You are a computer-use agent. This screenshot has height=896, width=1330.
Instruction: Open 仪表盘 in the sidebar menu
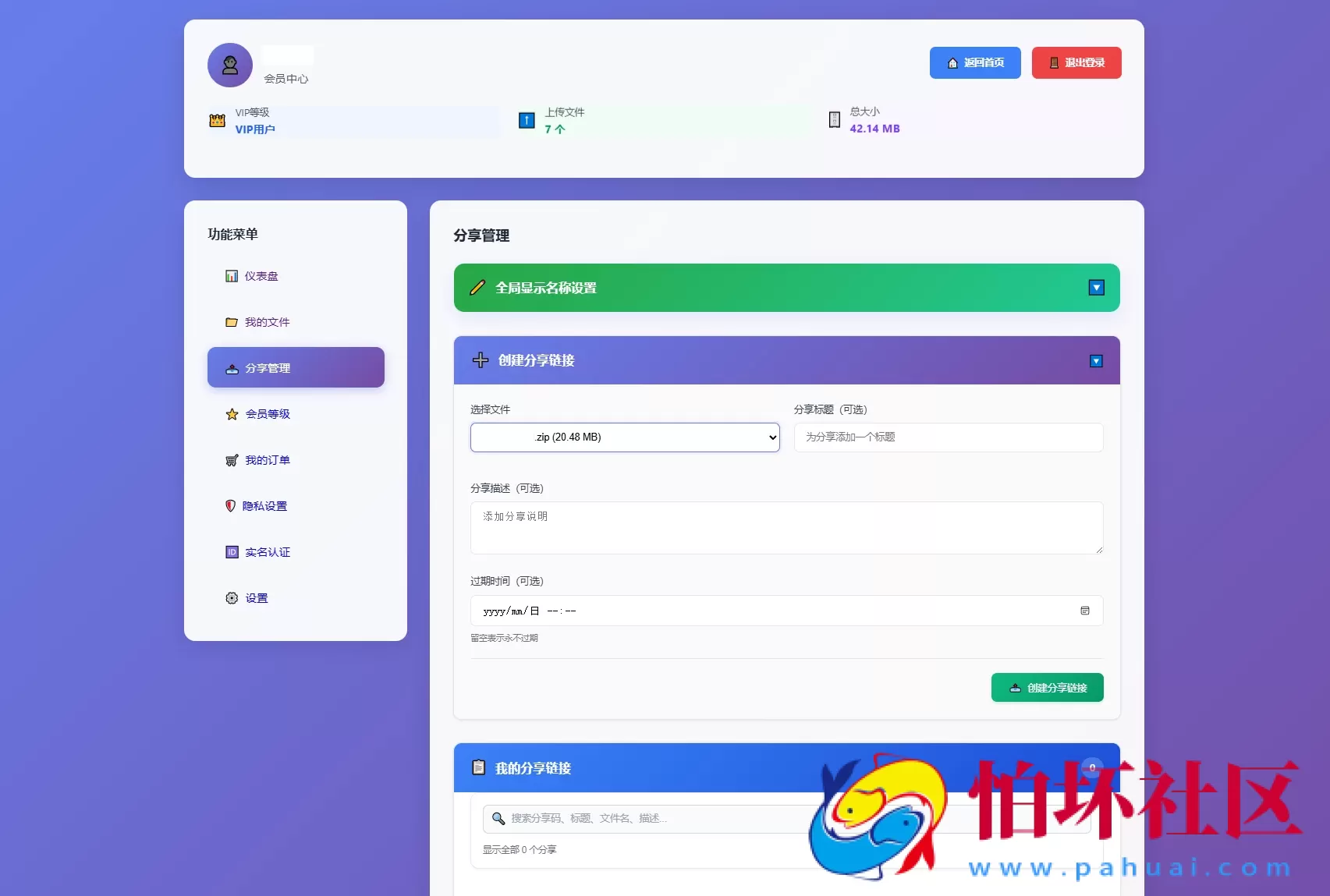click(261, 276)
